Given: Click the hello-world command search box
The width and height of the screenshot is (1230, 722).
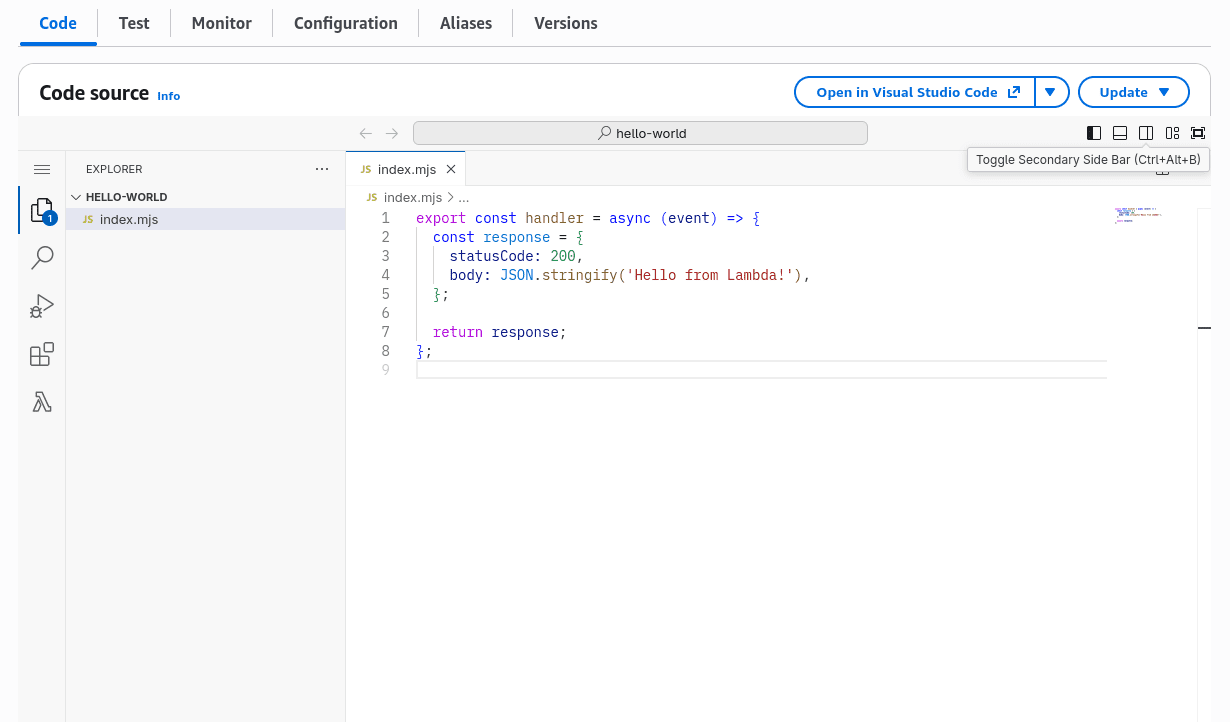Looking at the screenshot, I should [640, 133].
